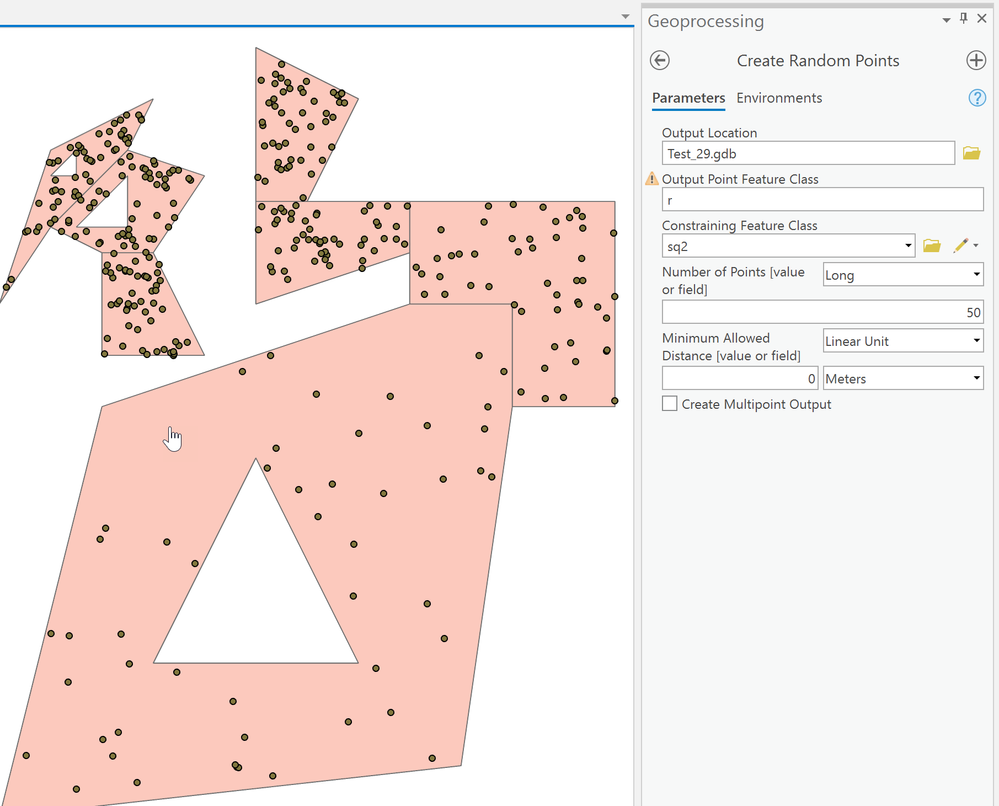This screenshot has height=806, width=999.
Task: Switch to the Parameters tab
Action: pyautogui.click(x=688, y=98)
